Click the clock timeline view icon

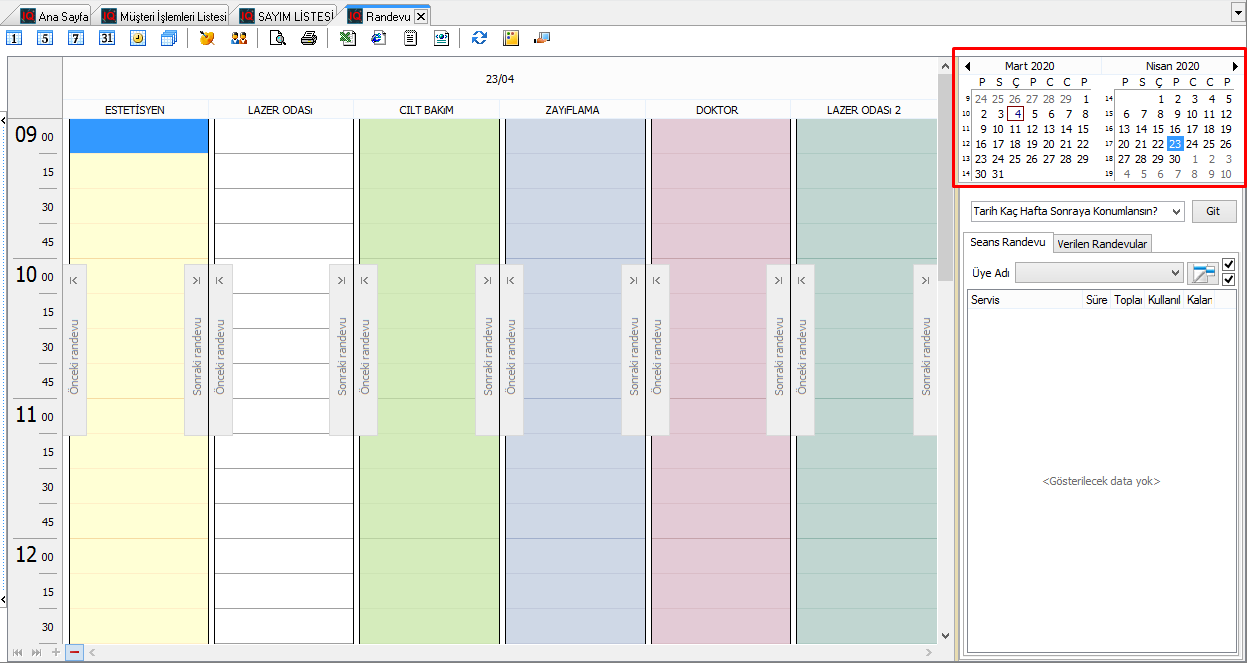pyautogui.click(x=138, y=39)
